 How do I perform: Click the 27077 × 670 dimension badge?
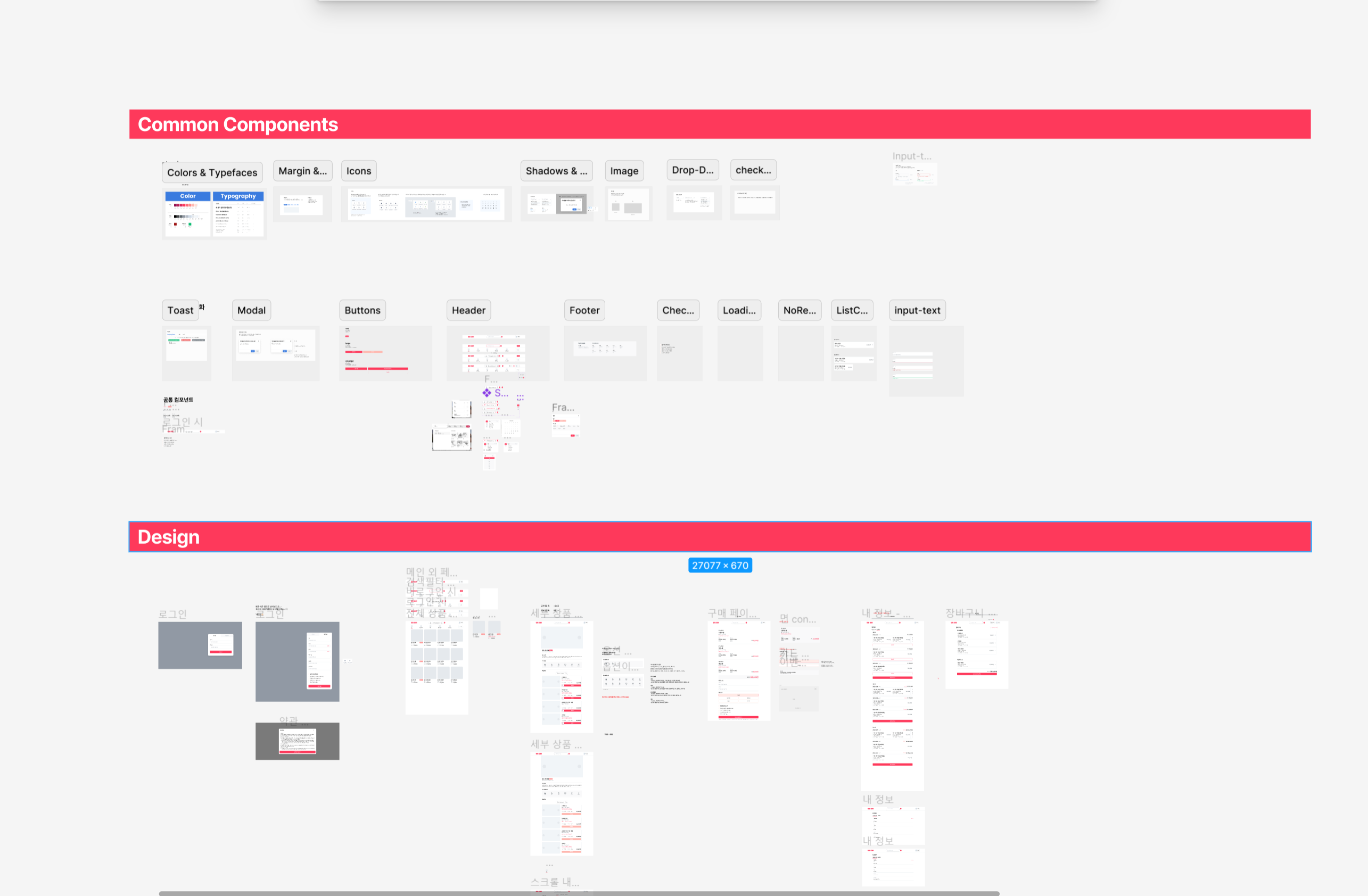coord(720,565)
